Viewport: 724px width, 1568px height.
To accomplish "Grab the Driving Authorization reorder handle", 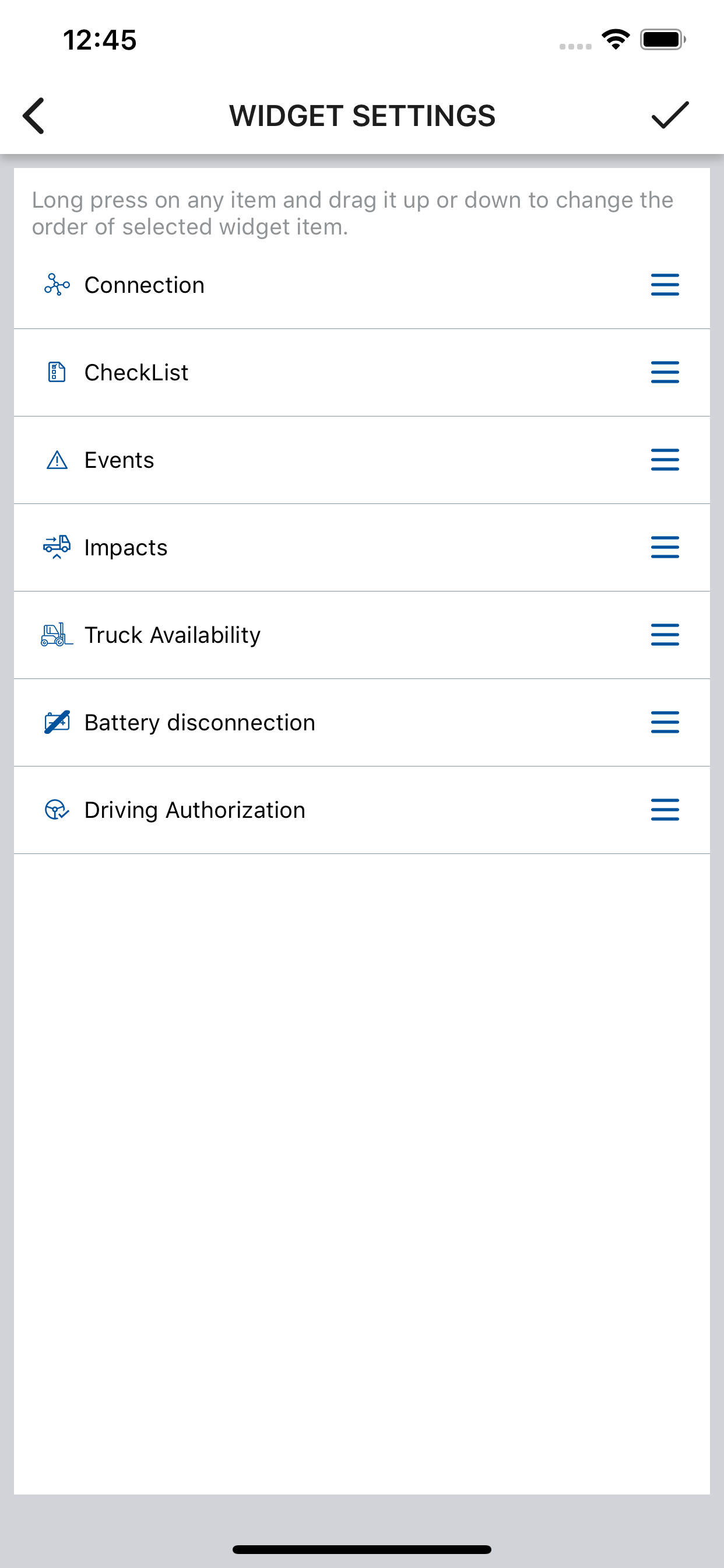I will pos(665,810).
